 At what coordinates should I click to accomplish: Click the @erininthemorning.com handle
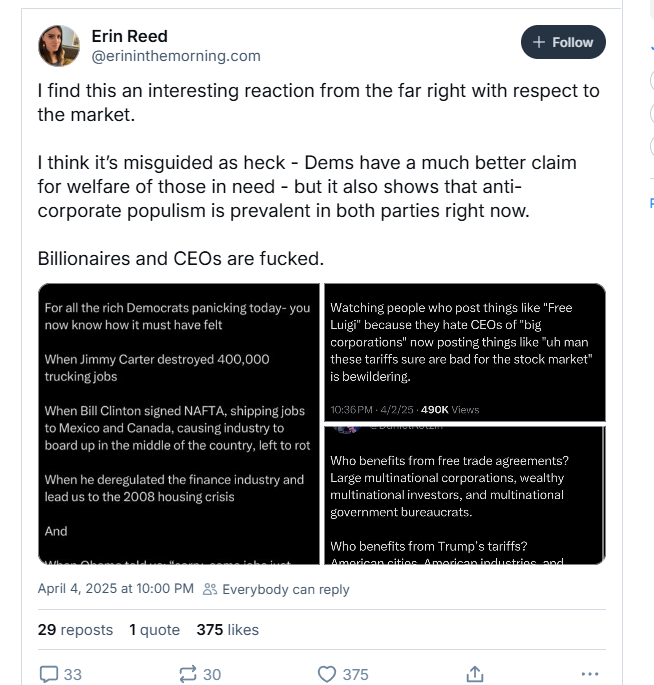tap(176, 56)
